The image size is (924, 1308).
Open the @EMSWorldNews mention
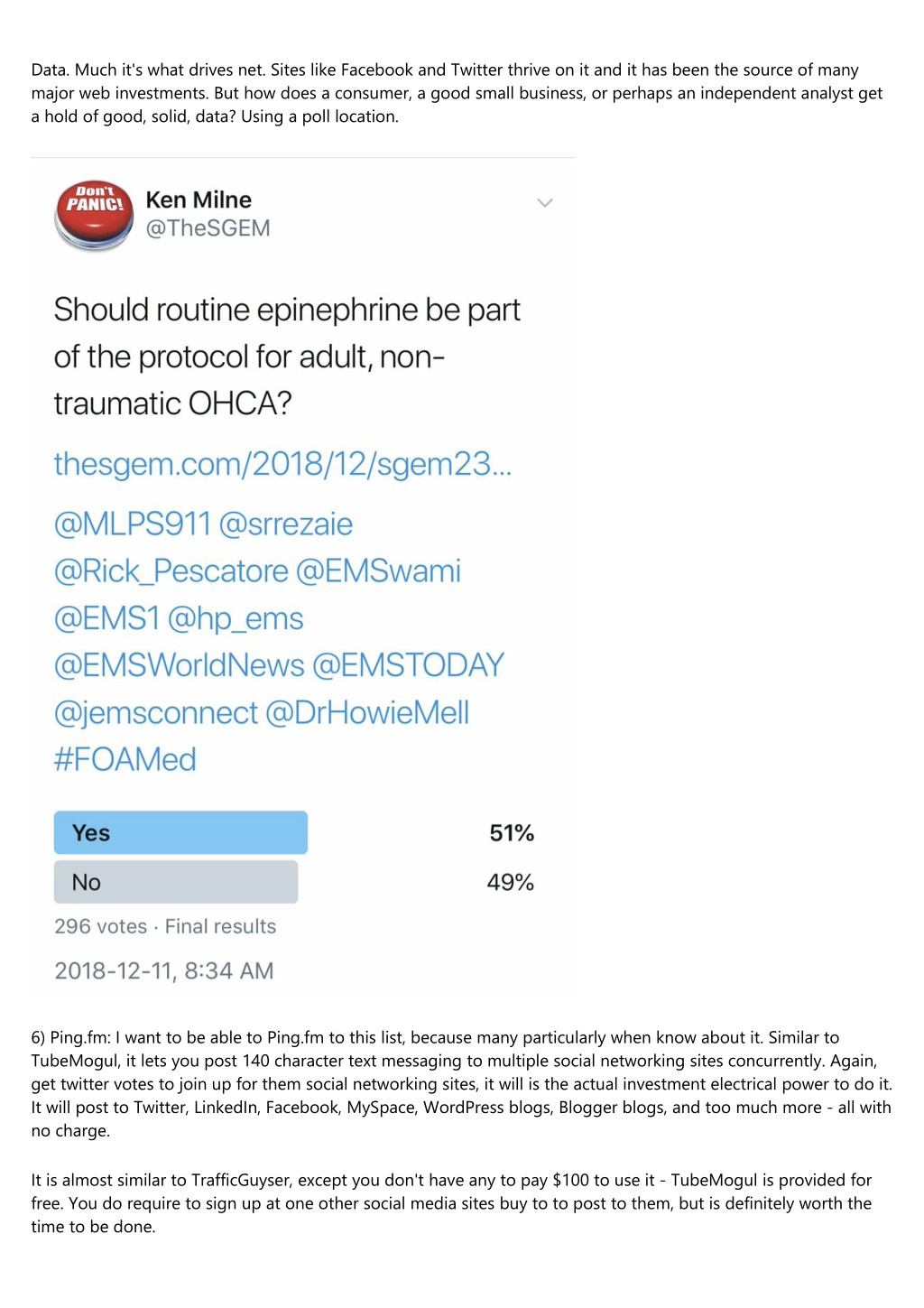179,665
